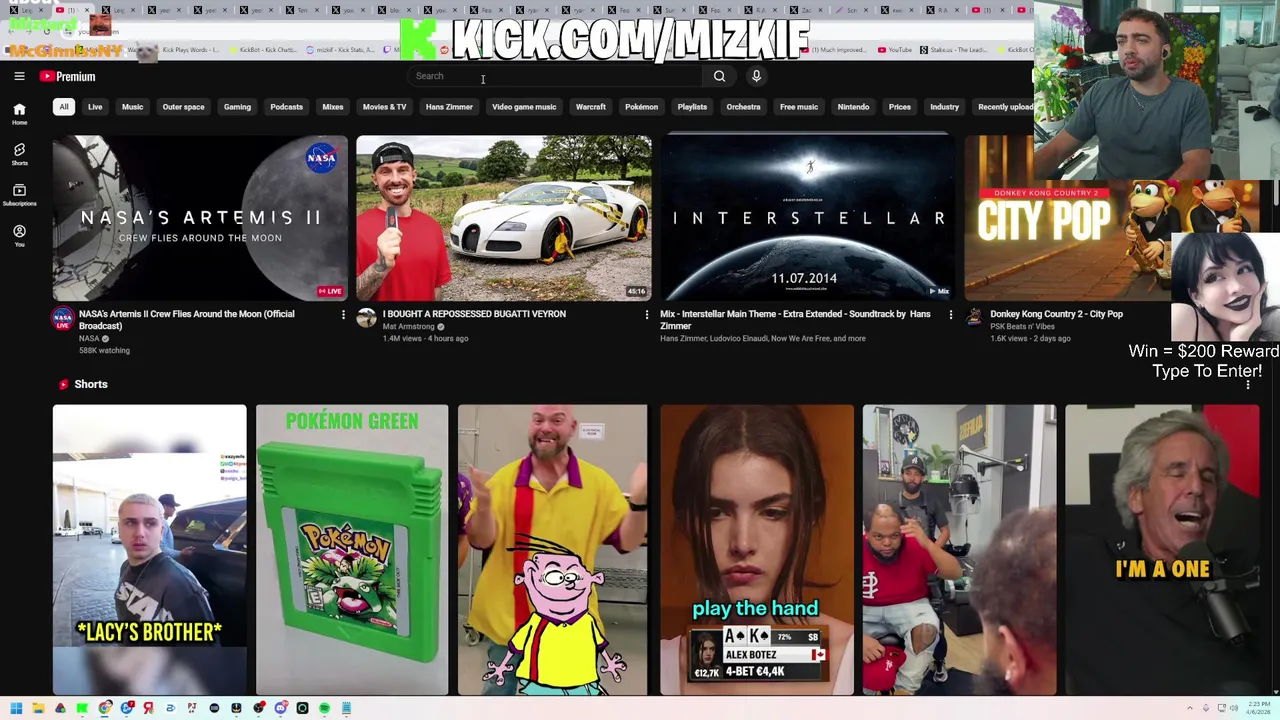Open options menu for Interstellar mix
The width and height of the screenshot is (1280, 720).
tap(949, 315)
